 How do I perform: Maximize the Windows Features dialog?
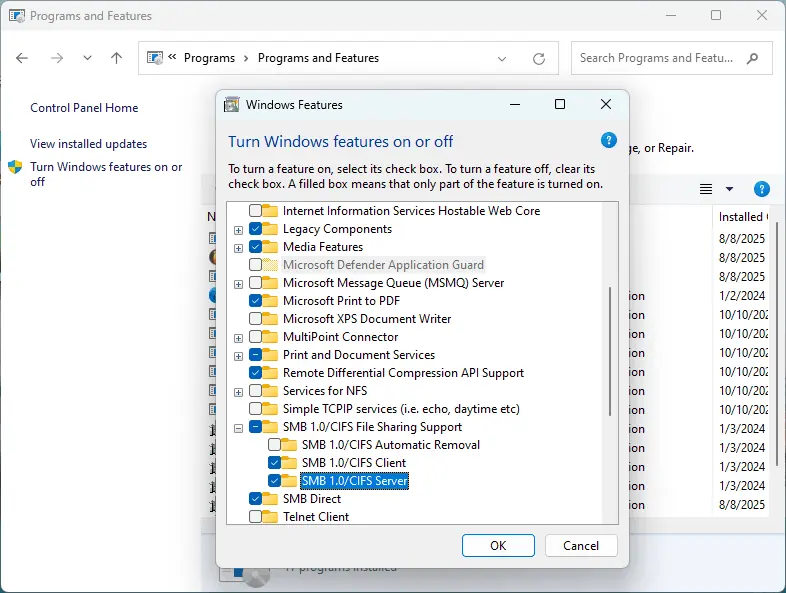click(560, 104)
